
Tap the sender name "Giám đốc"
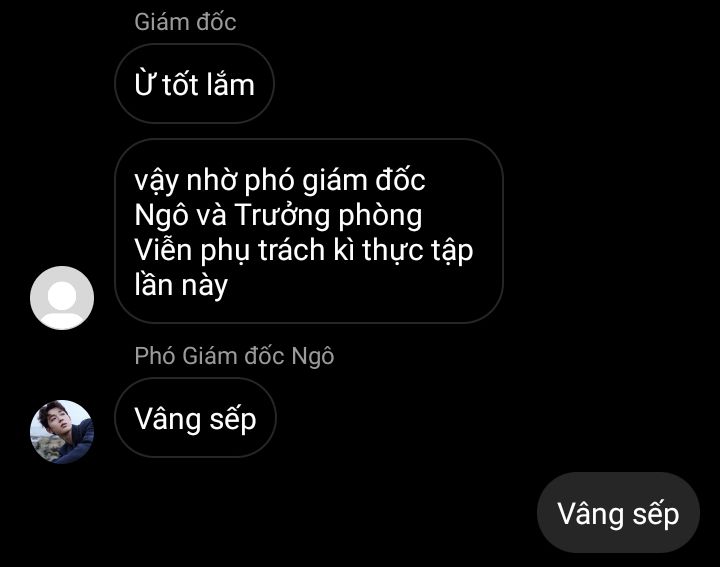click(186, 22)
